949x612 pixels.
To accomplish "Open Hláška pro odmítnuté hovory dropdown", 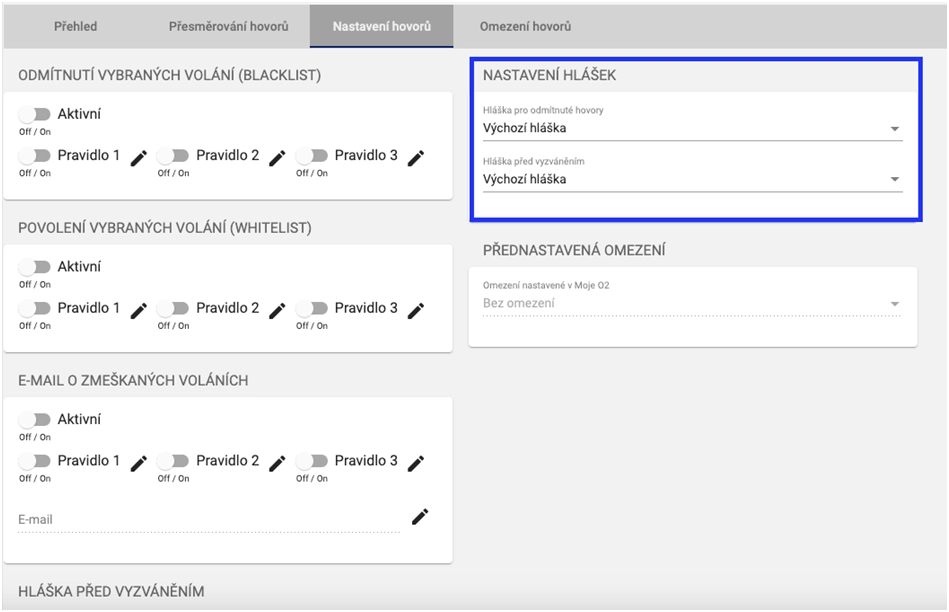I will point(692,128).
